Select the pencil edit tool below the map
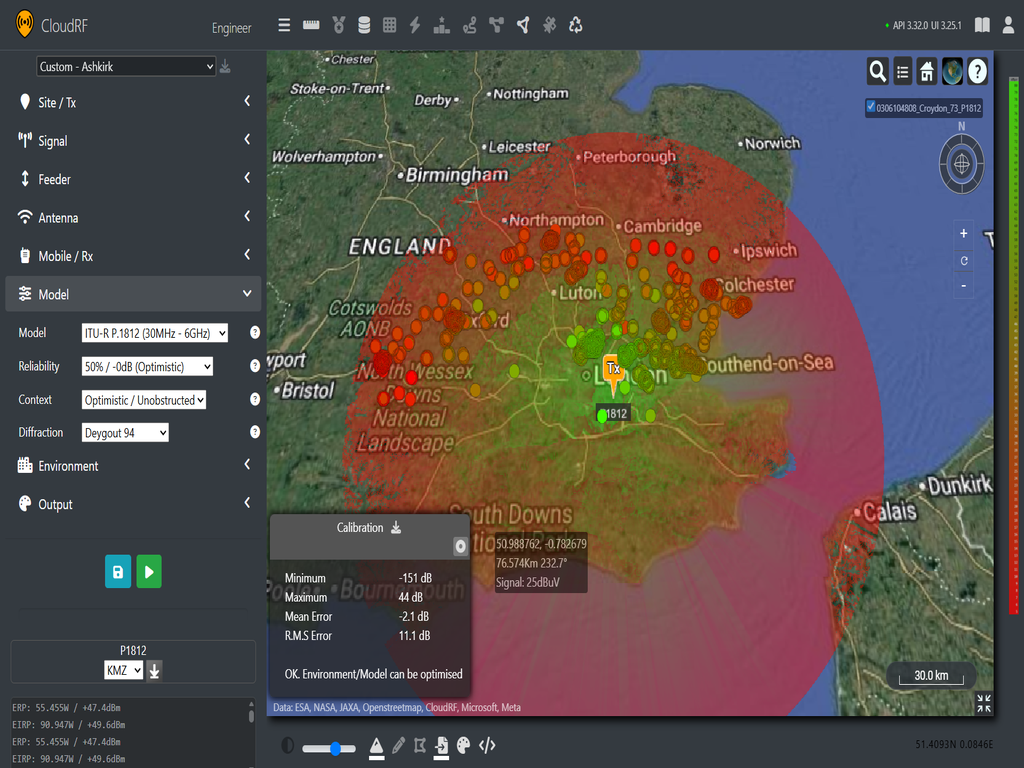 [398, 746]
